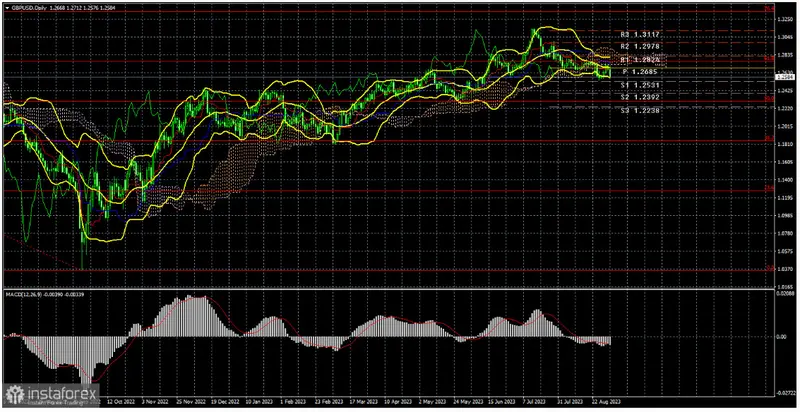Select the S1 support level label
This screenshot has height=412, width=800.
640,85
